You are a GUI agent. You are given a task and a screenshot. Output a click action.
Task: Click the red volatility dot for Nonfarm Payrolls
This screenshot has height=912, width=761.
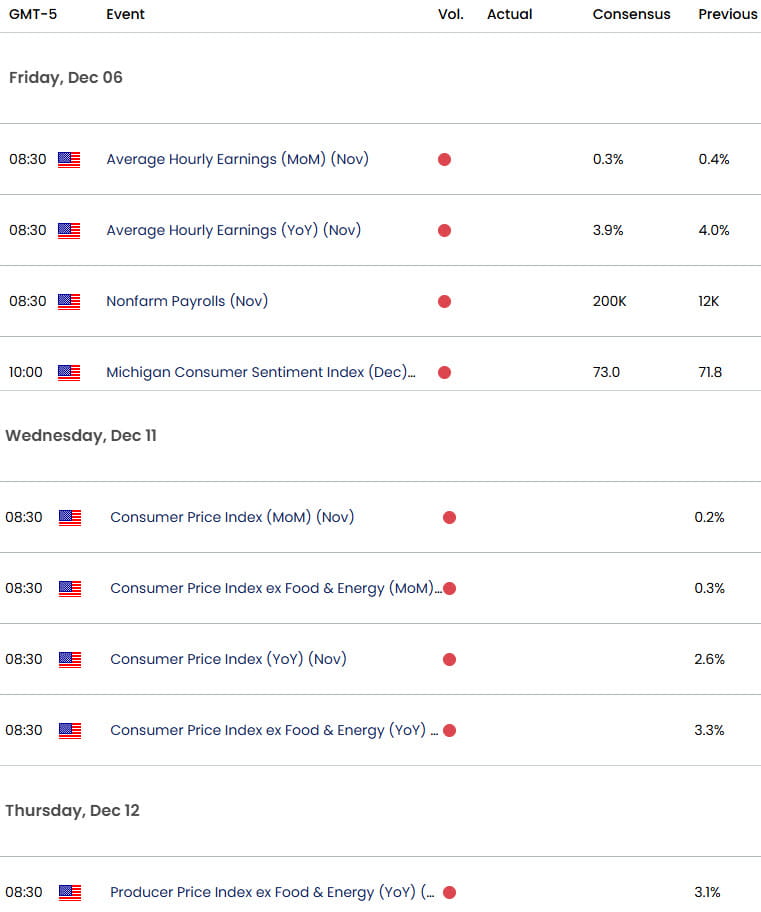point(444,301)
